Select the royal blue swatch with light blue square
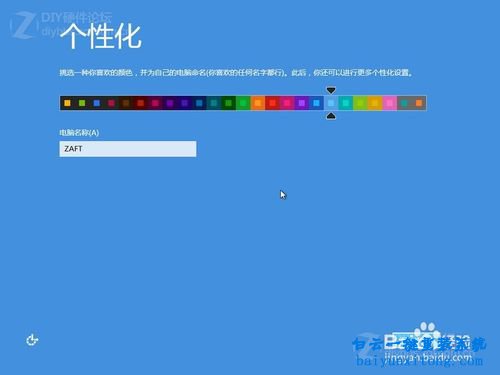500x375 pixels. pos(317,103)
